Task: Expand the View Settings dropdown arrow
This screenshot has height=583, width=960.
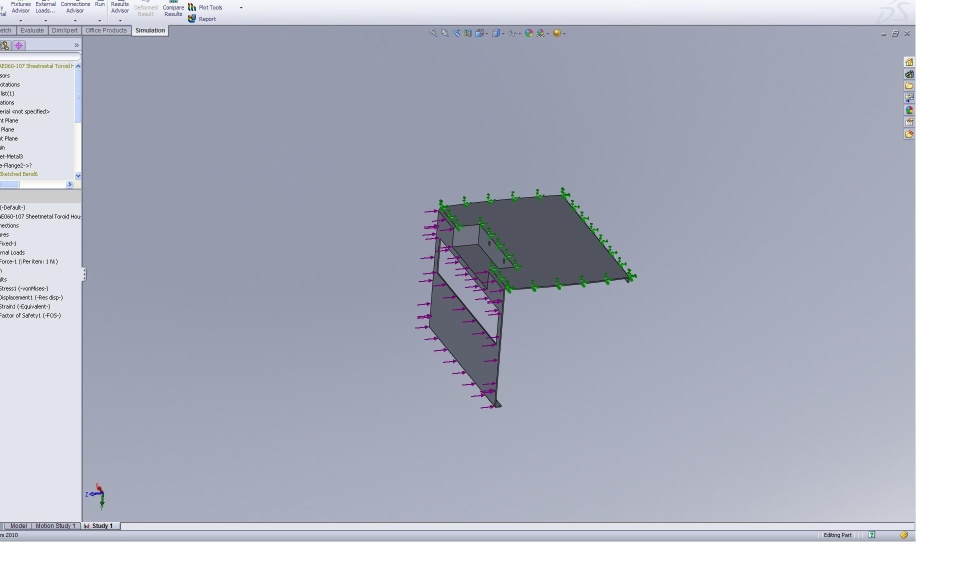Action: click(x=563, y=34)
